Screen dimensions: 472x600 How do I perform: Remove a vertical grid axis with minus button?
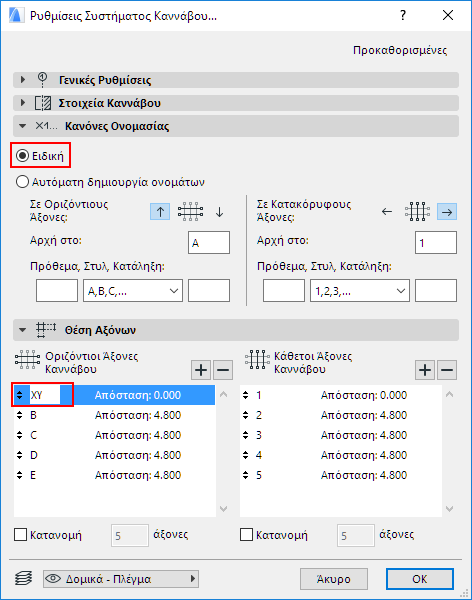(x=447, y=370)
